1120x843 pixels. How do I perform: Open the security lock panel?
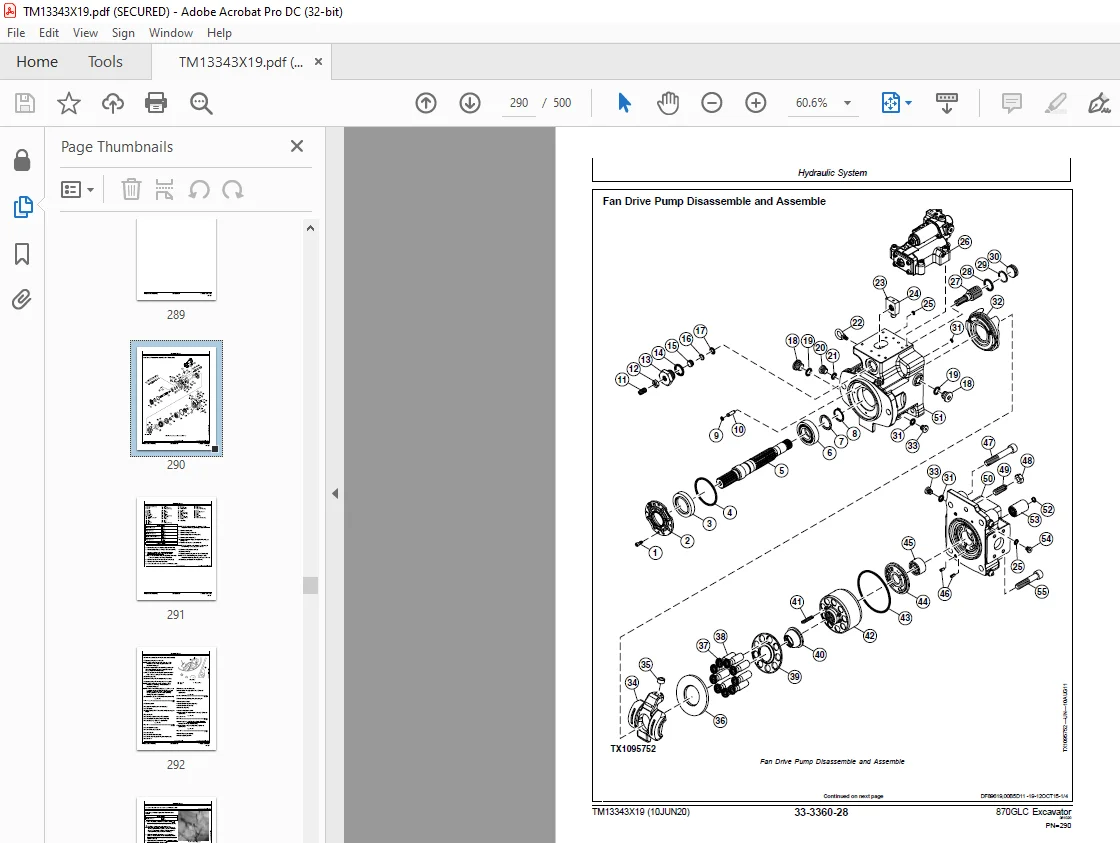click(22, 160)
